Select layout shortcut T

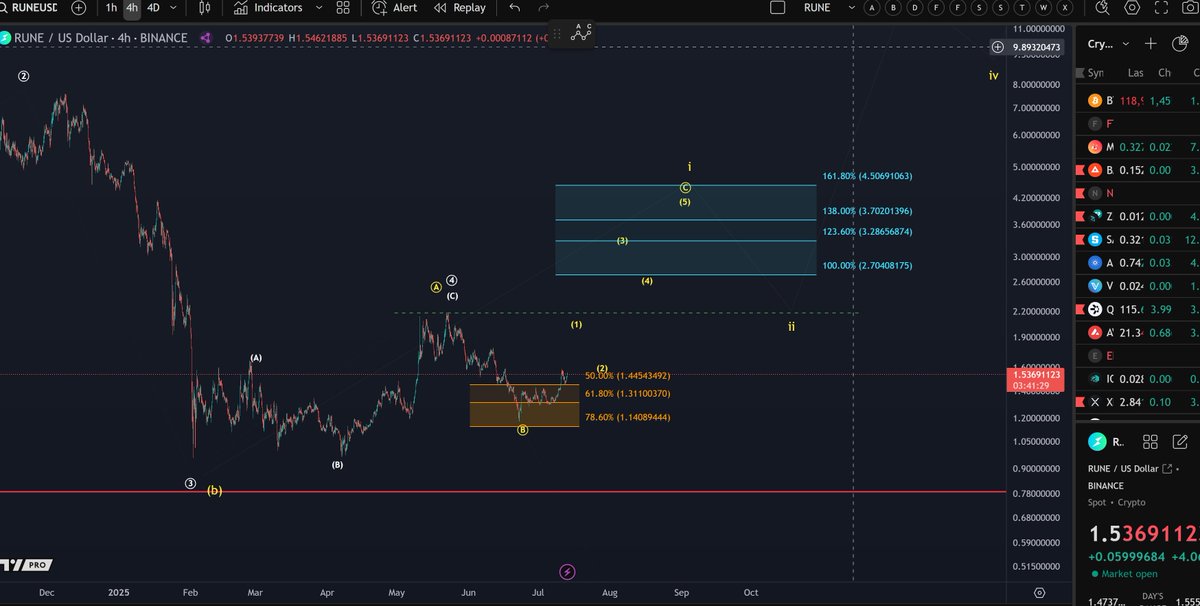(x=1023, y=7)
